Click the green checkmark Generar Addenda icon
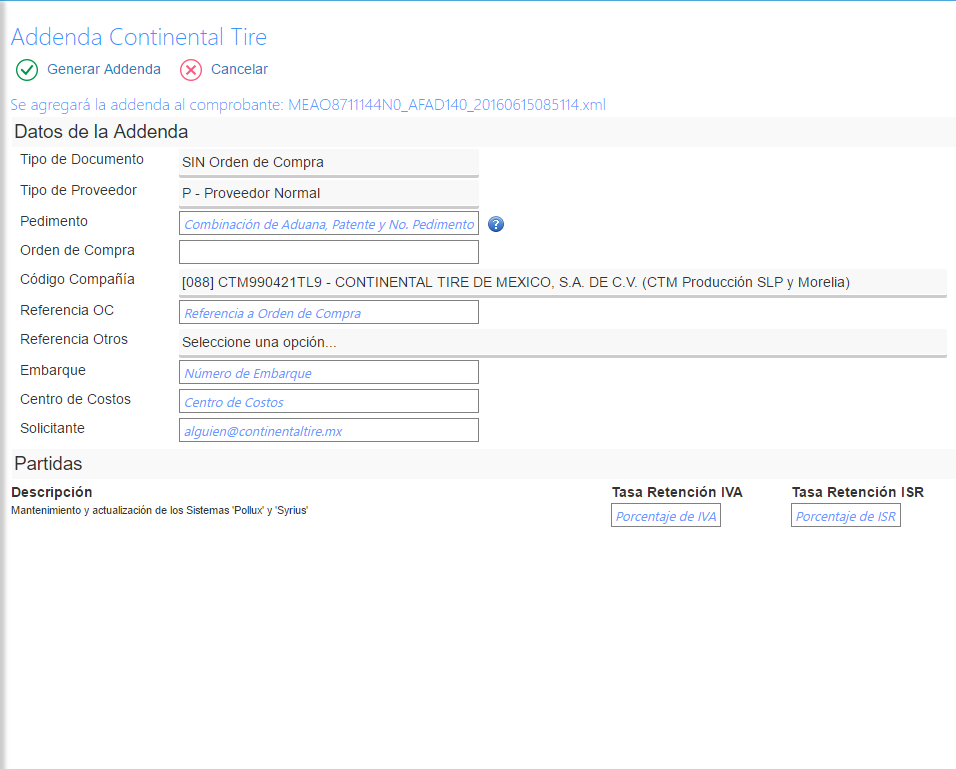 click(x=27, y=70)
